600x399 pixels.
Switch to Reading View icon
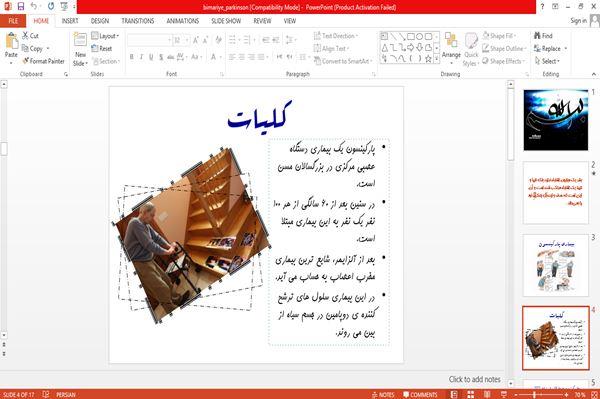[487, 394]
